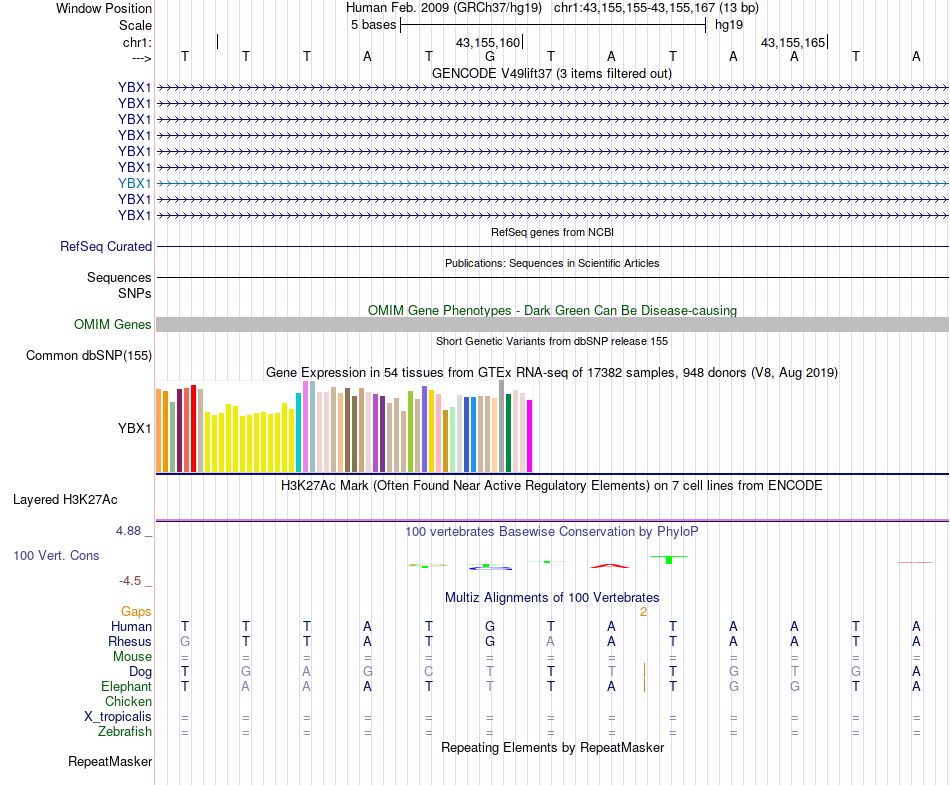Select the light blue highlighted YBX1 transcript label
This screenshot has width=950, height=785.
click(135, 184)
